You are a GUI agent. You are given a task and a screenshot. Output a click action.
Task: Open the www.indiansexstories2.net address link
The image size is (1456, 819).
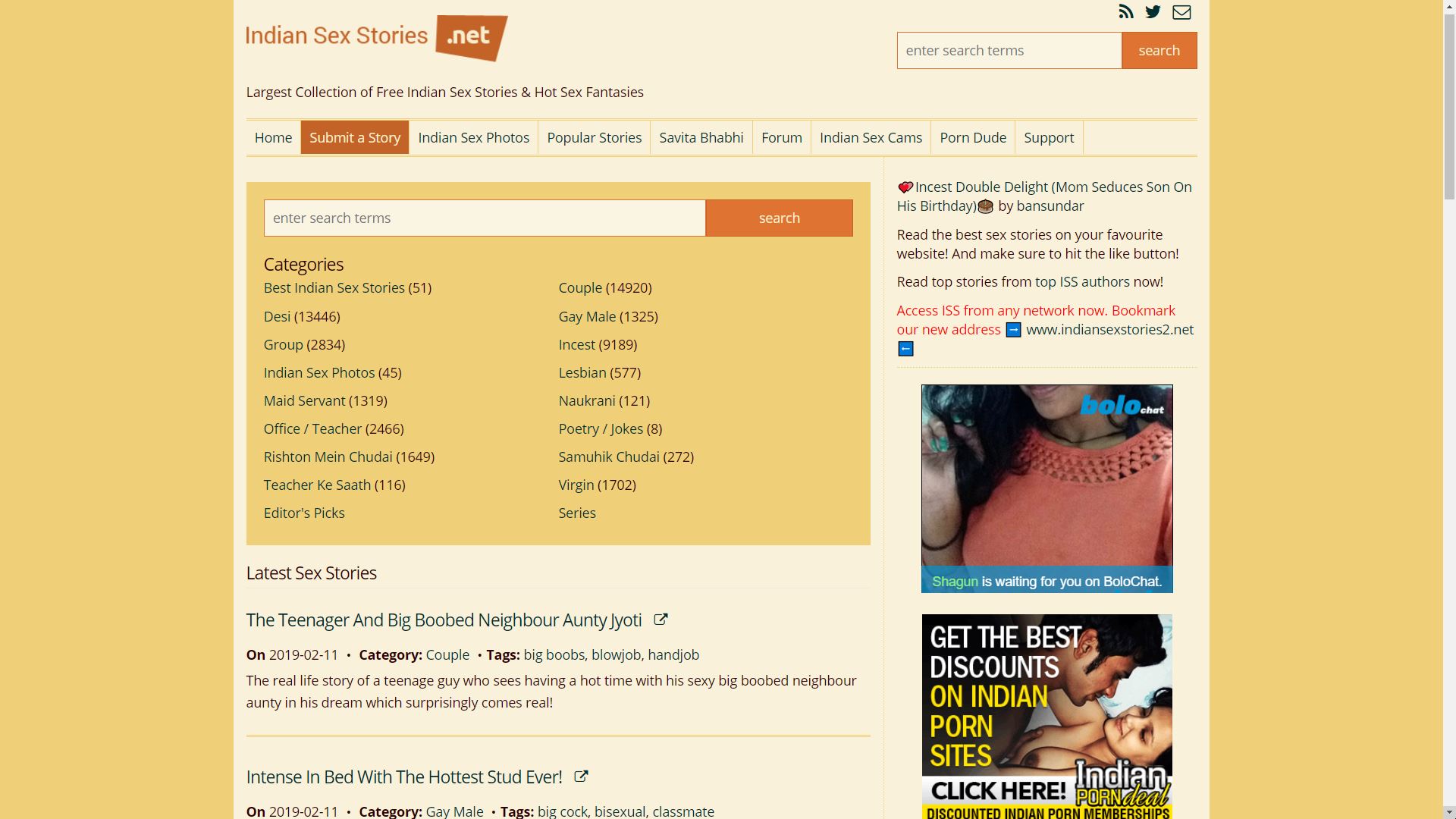pyautogui.click(x=1109, y=329)
